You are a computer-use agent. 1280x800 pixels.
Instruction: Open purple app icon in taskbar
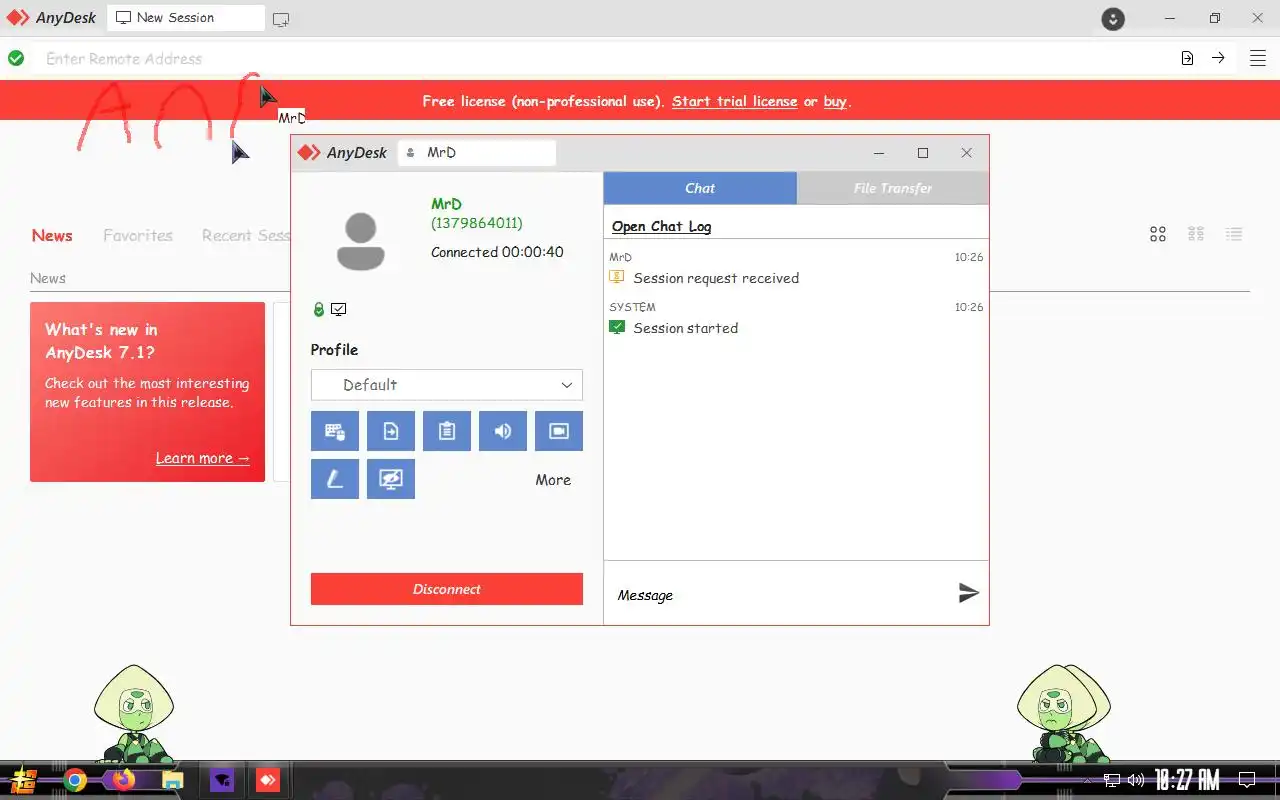tap(222, 780)
